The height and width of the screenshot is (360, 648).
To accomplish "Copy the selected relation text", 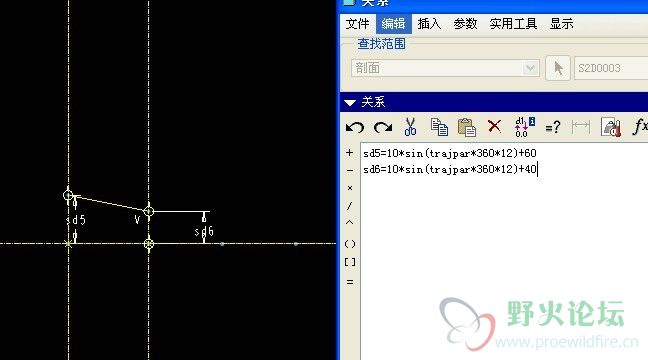I will pos(439,127).
